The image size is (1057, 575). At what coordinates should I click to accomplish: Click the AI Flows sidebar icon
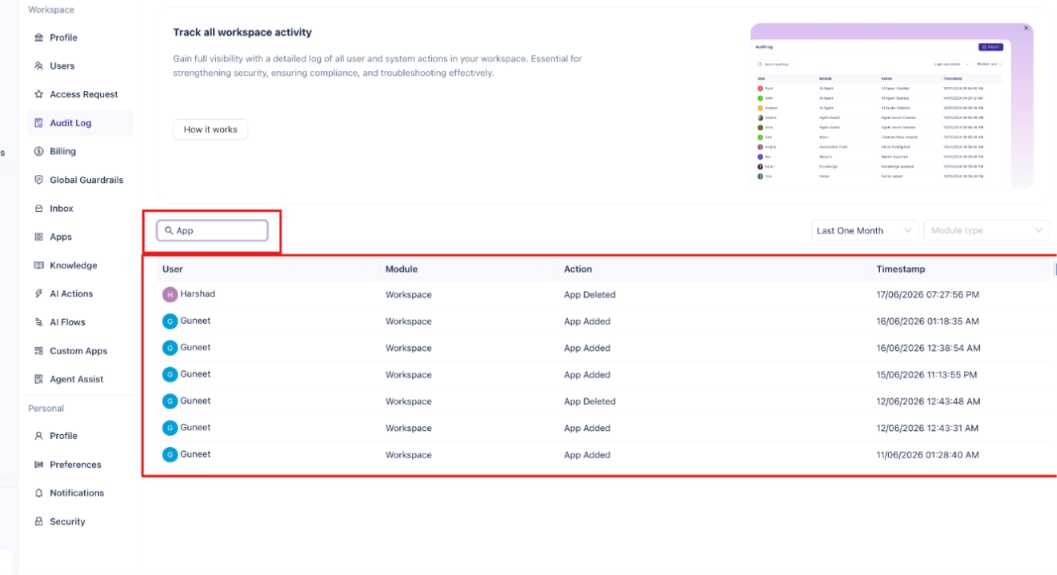click(x=38, y=322)
